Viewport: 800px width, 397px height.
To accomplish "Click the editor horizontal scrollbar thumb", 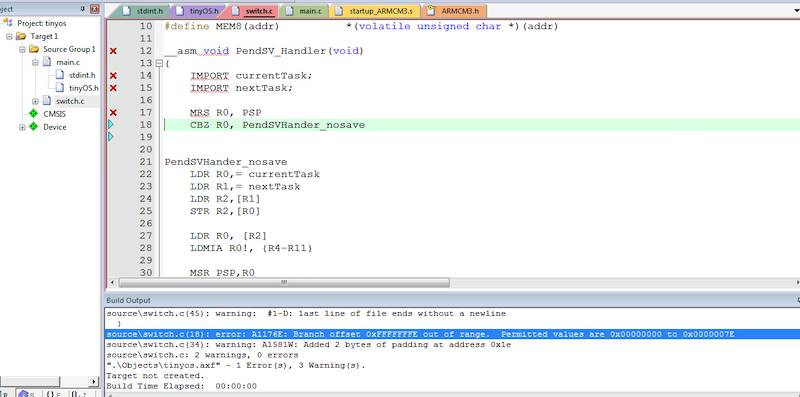I will click(284, 282).
